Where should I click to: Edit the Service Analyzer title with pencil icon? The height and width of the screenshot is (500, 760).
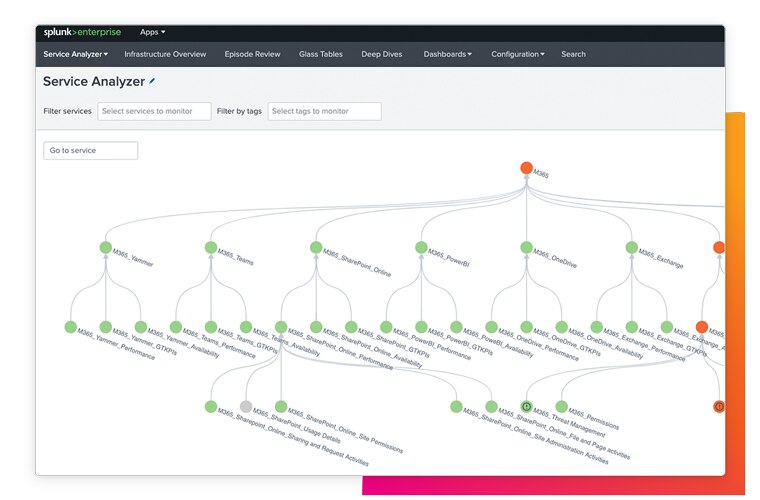point(152,81)
